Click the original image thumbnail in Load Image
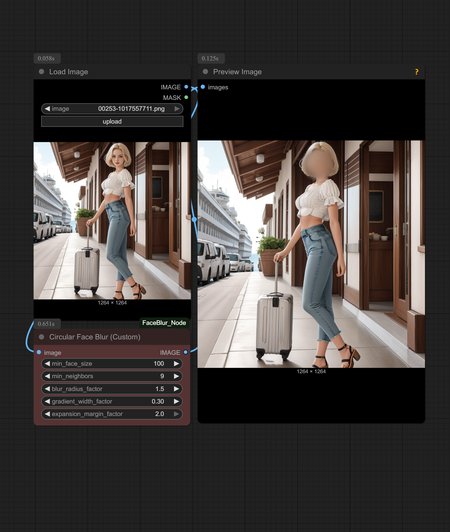Screen dimensions: 450x532 tap(112, 221)
